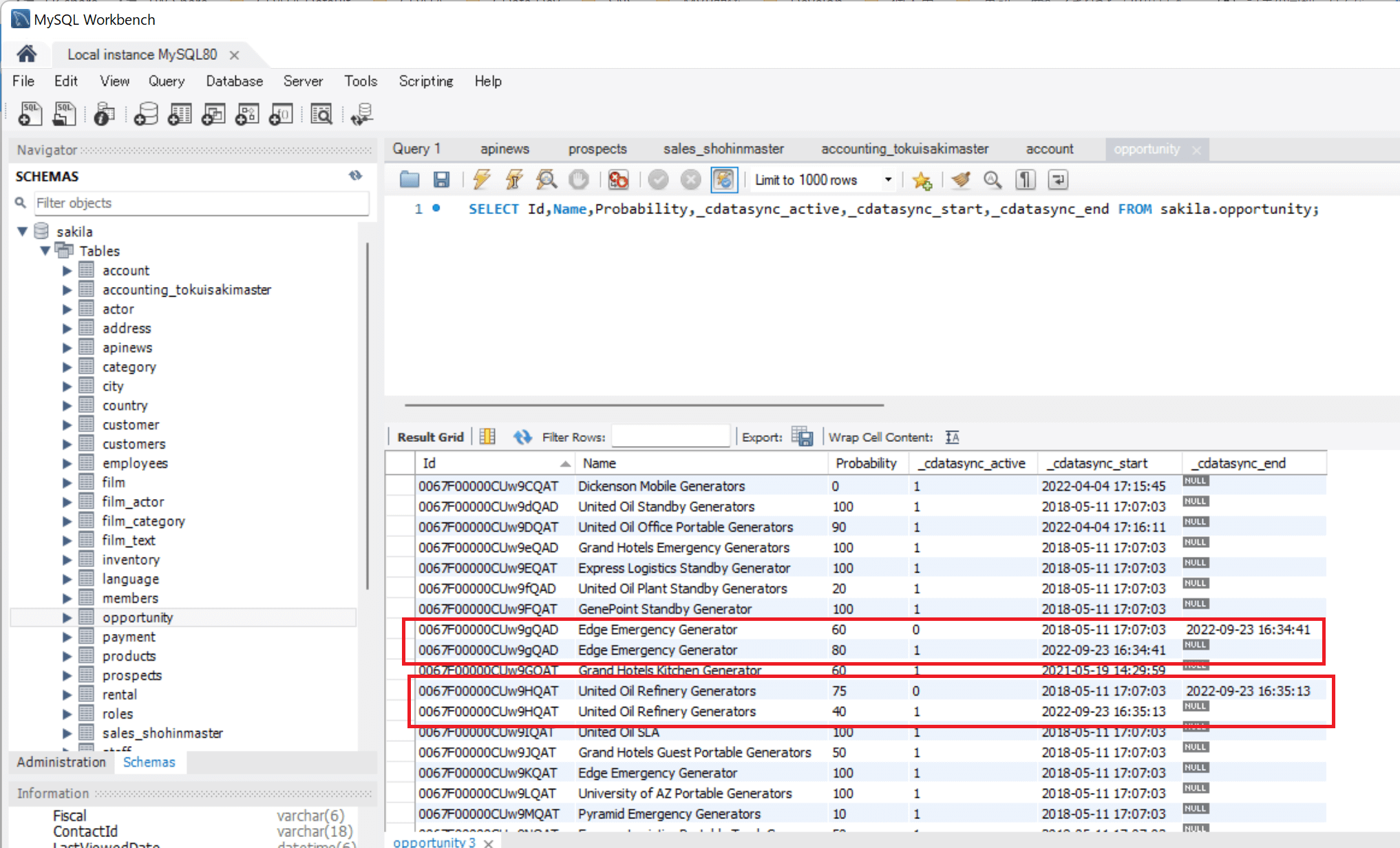Switch to the prospects query tab

point(597,149)
